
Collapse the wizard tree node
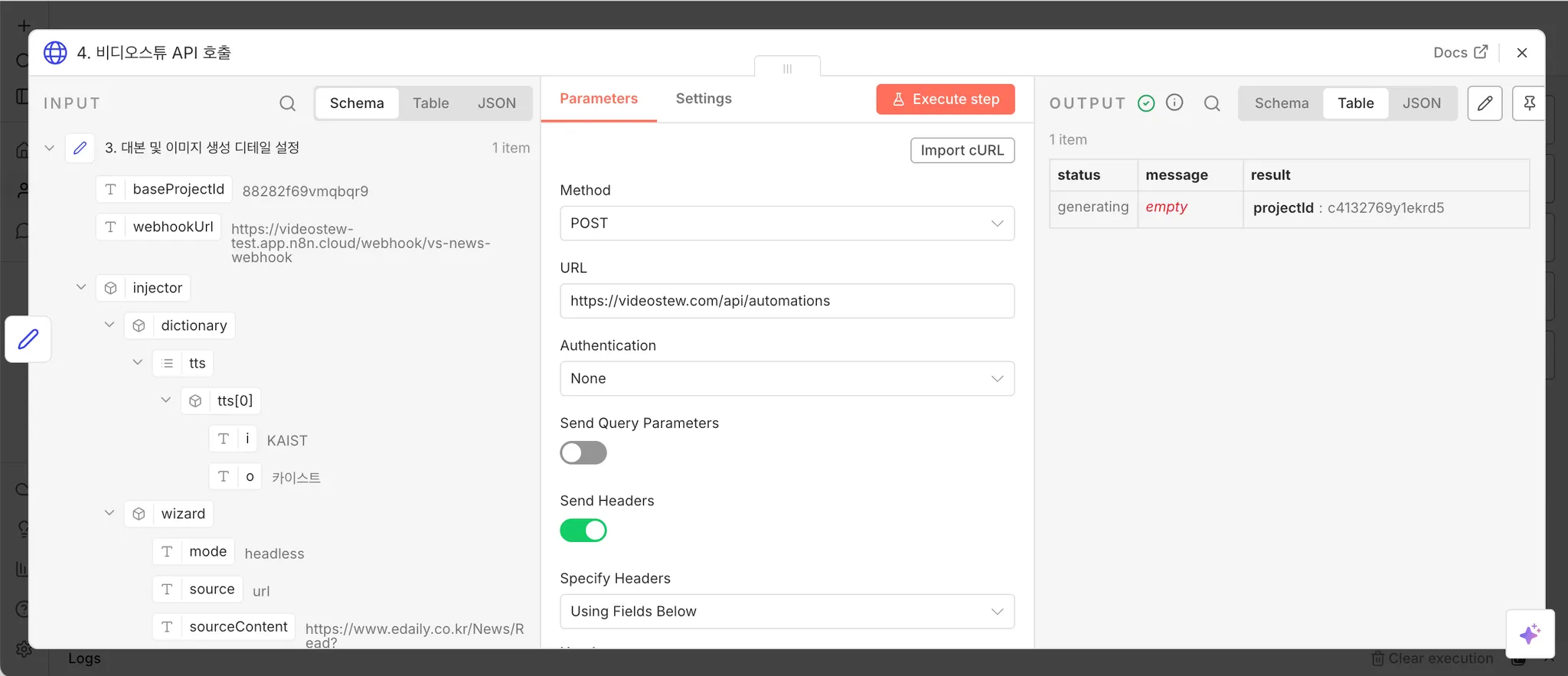click(109, 514)
